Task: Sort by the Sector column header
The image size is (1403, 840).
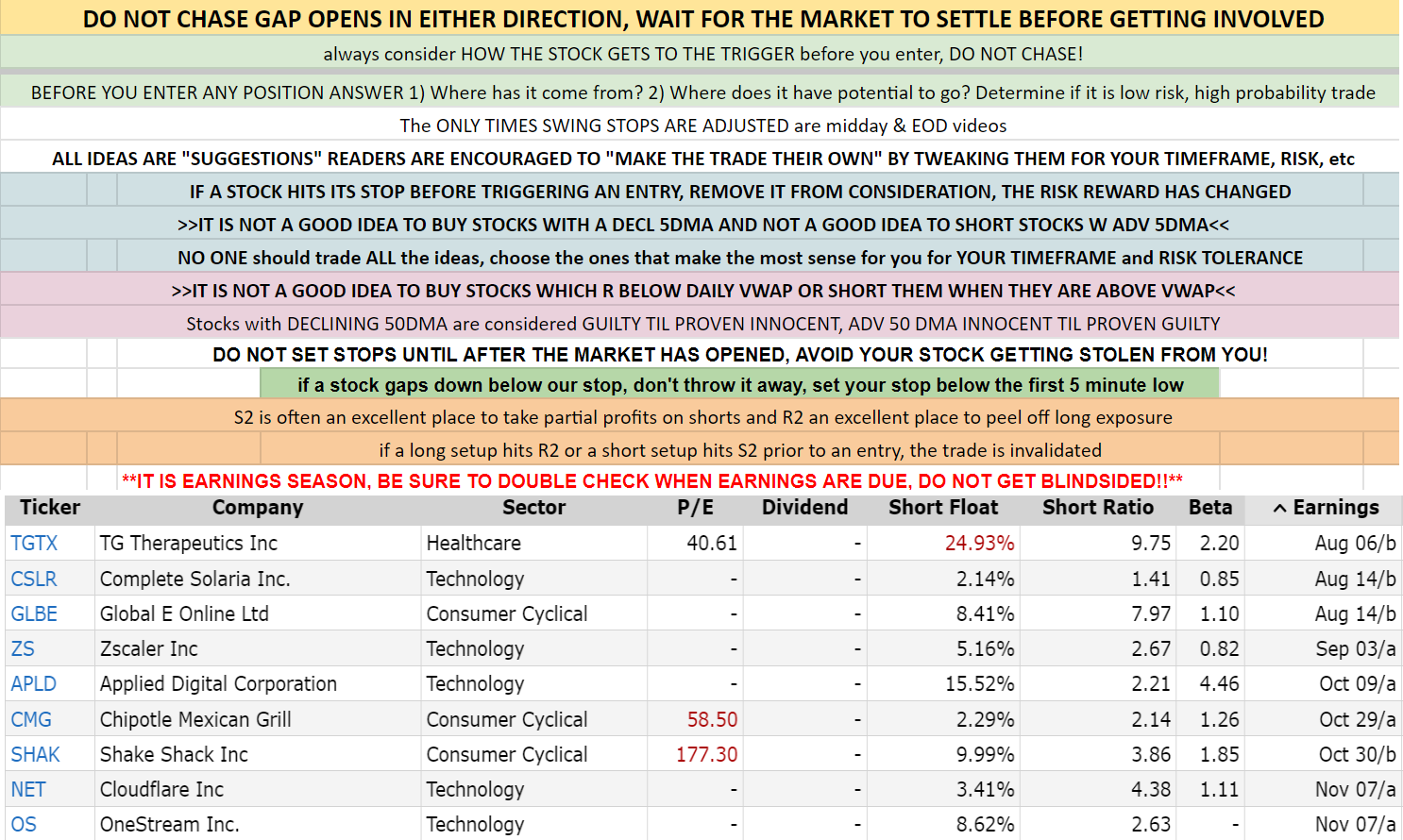Action: 533,508
